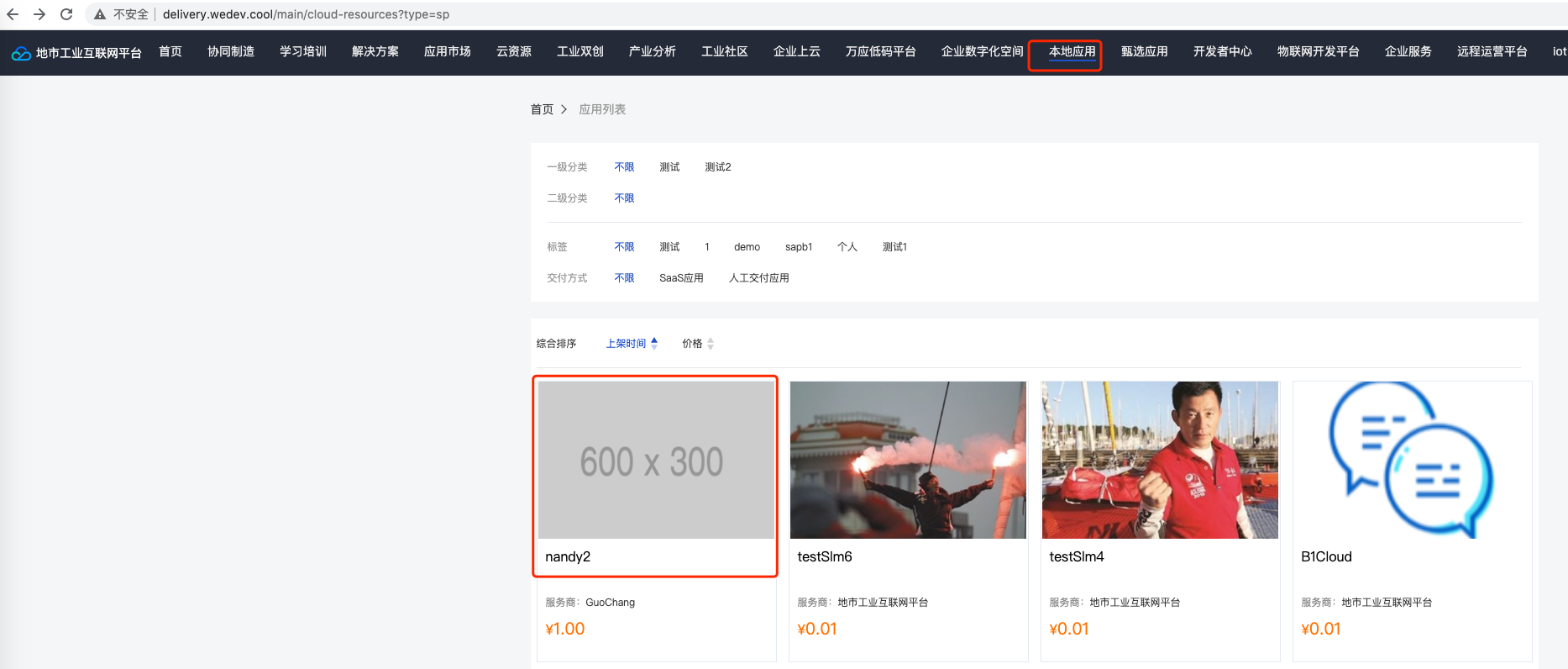
Task: Open nandy2 app 600 x 300 thumbnail
Action: (x=656, y=460)
